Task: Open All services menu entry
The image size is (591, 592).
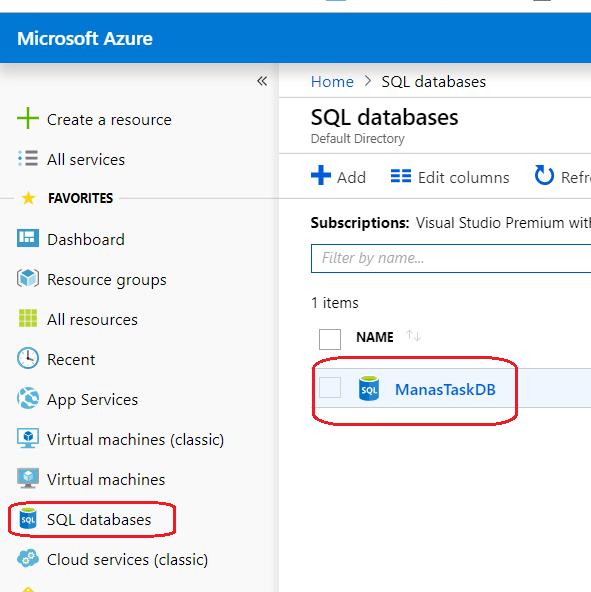Action: [x=86, y=160]
